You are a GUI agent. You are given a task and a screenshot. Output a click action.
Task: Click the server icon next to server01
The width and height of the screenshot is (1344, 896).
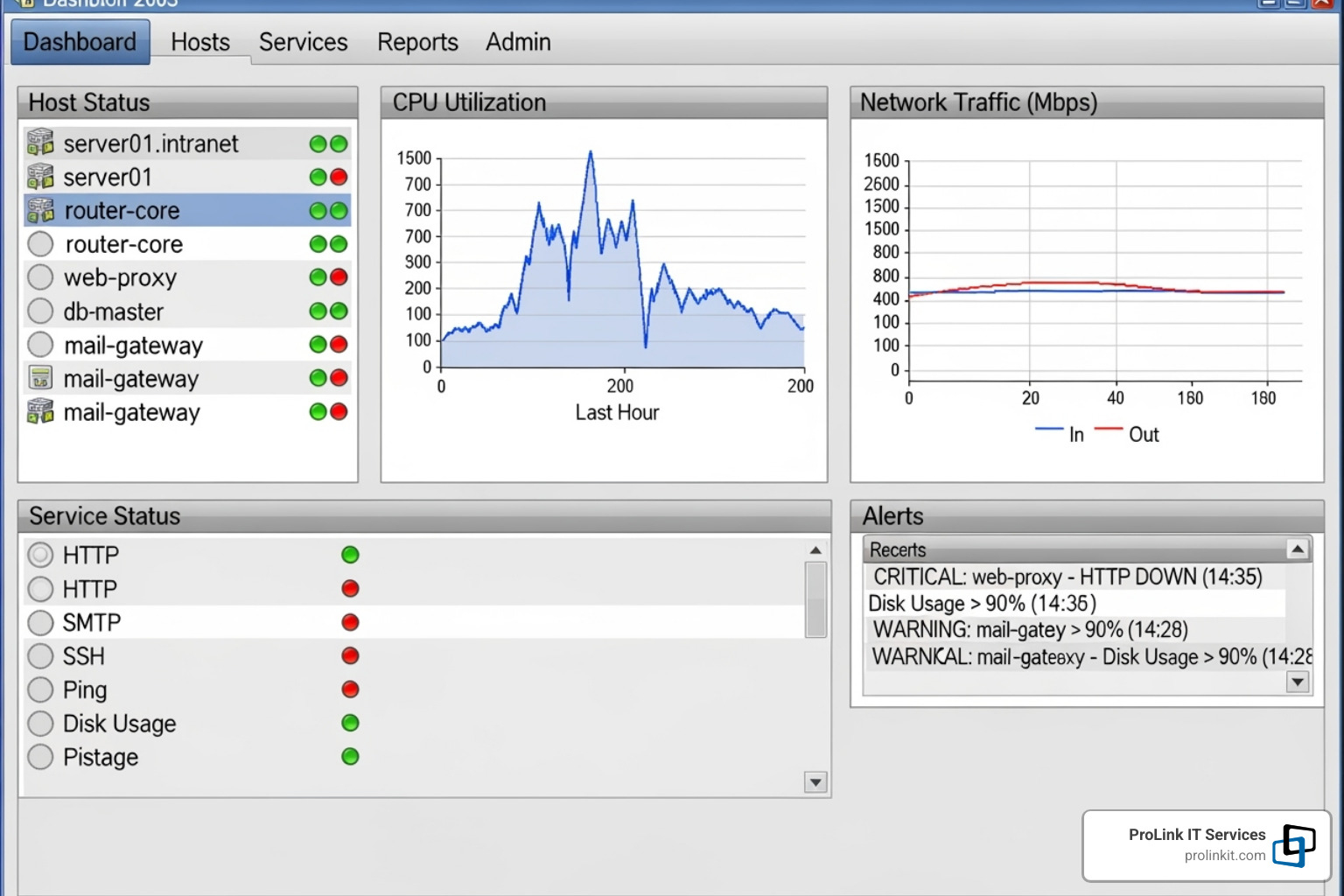[40, 177]
